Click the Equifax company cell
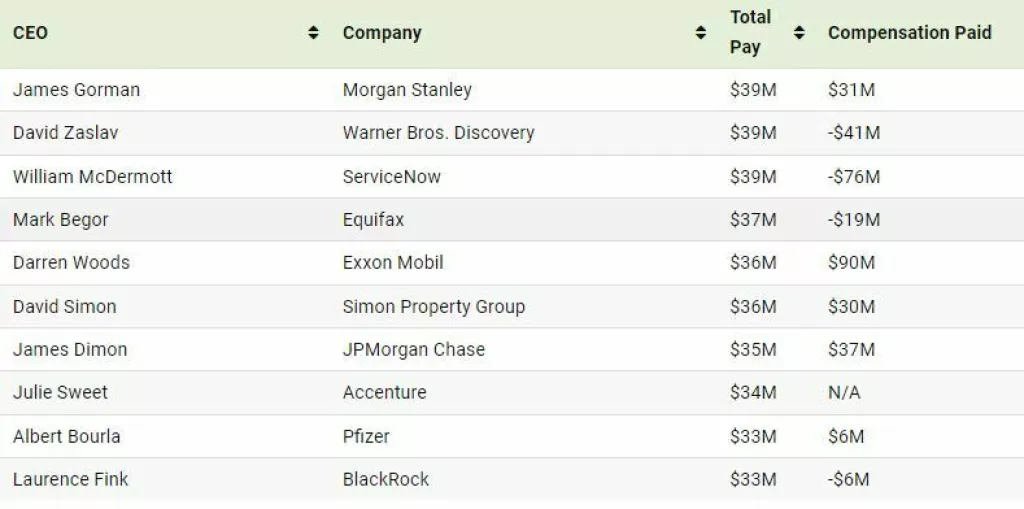The height and width of the screenshot is (509, 1024). (373, 220)
